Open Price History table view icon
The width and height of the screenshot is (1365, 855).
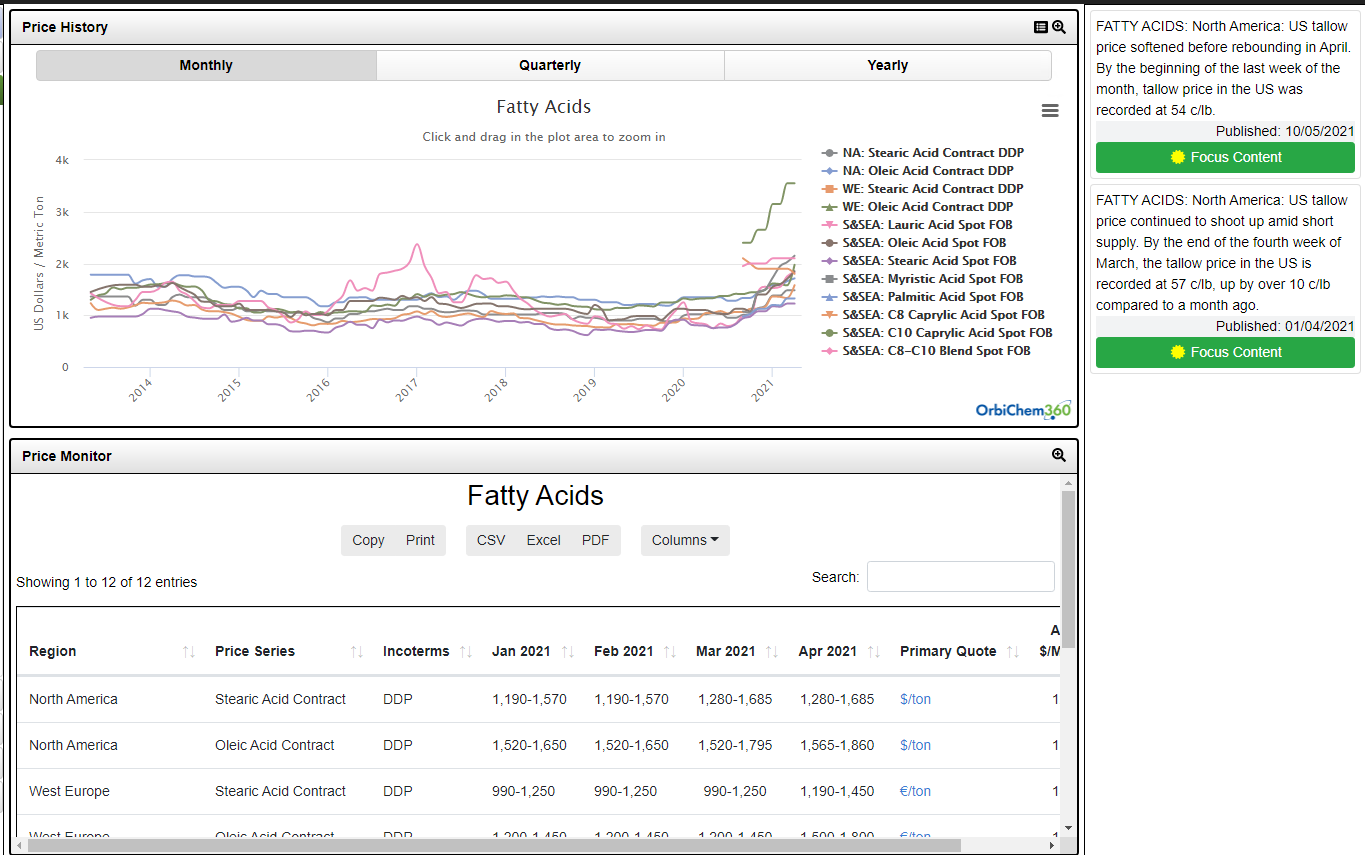(x=1041, y=27)
